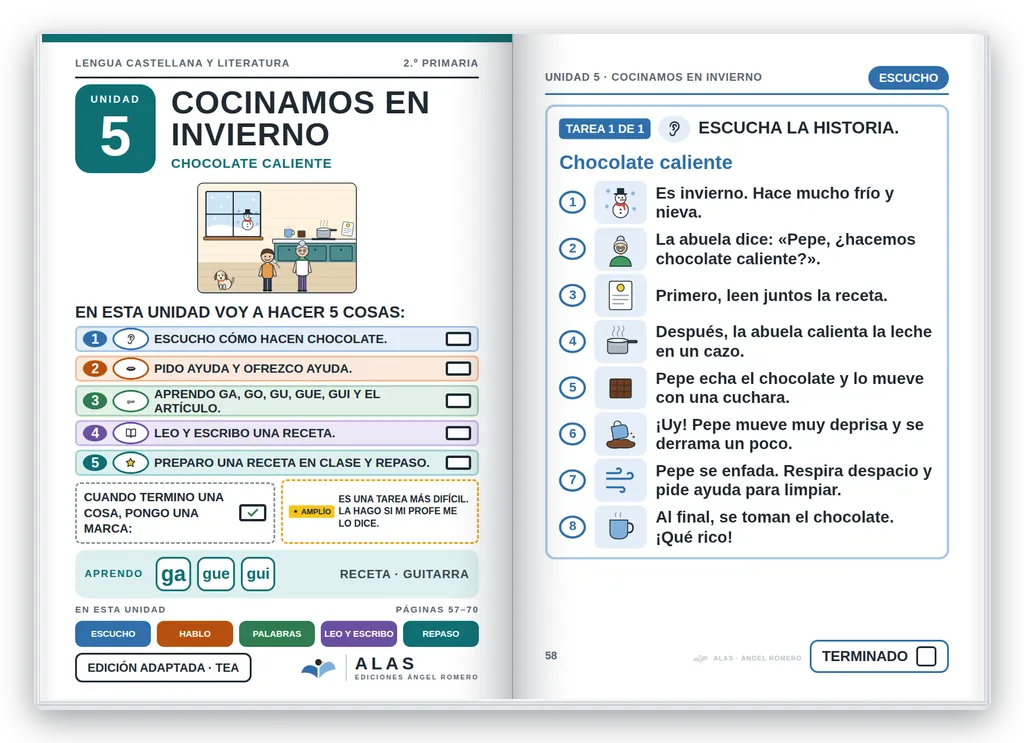Click the small ALAS footer logo on page 58

pos(700,658)
